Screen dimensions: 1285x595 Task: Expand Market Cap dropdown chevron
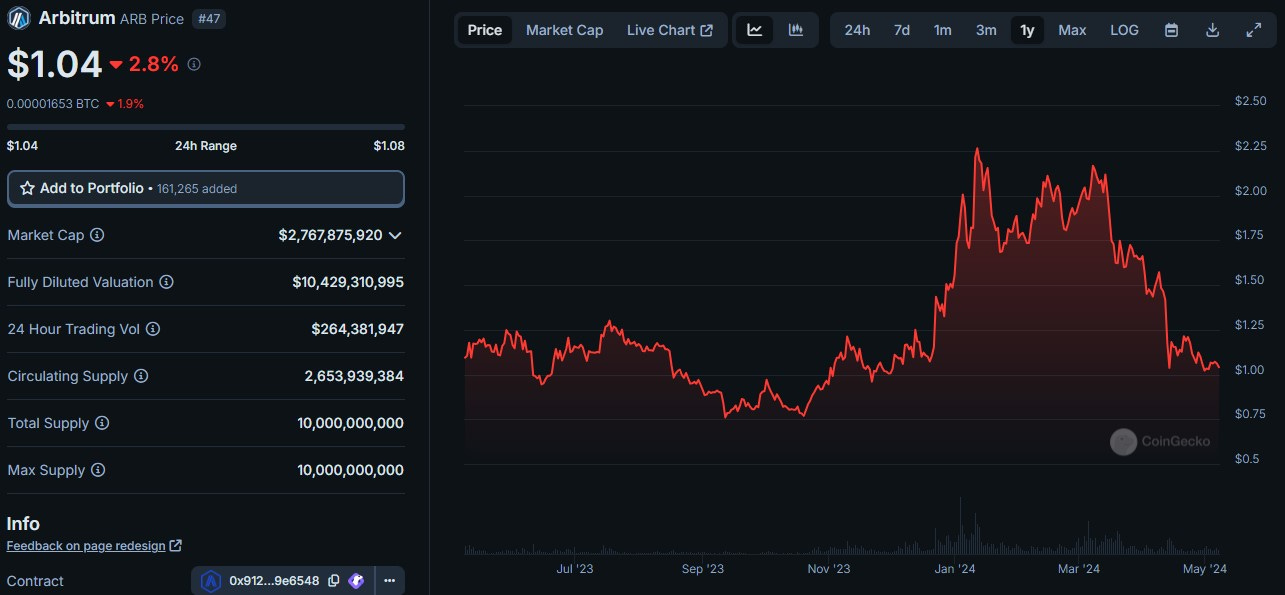(395, 235)
